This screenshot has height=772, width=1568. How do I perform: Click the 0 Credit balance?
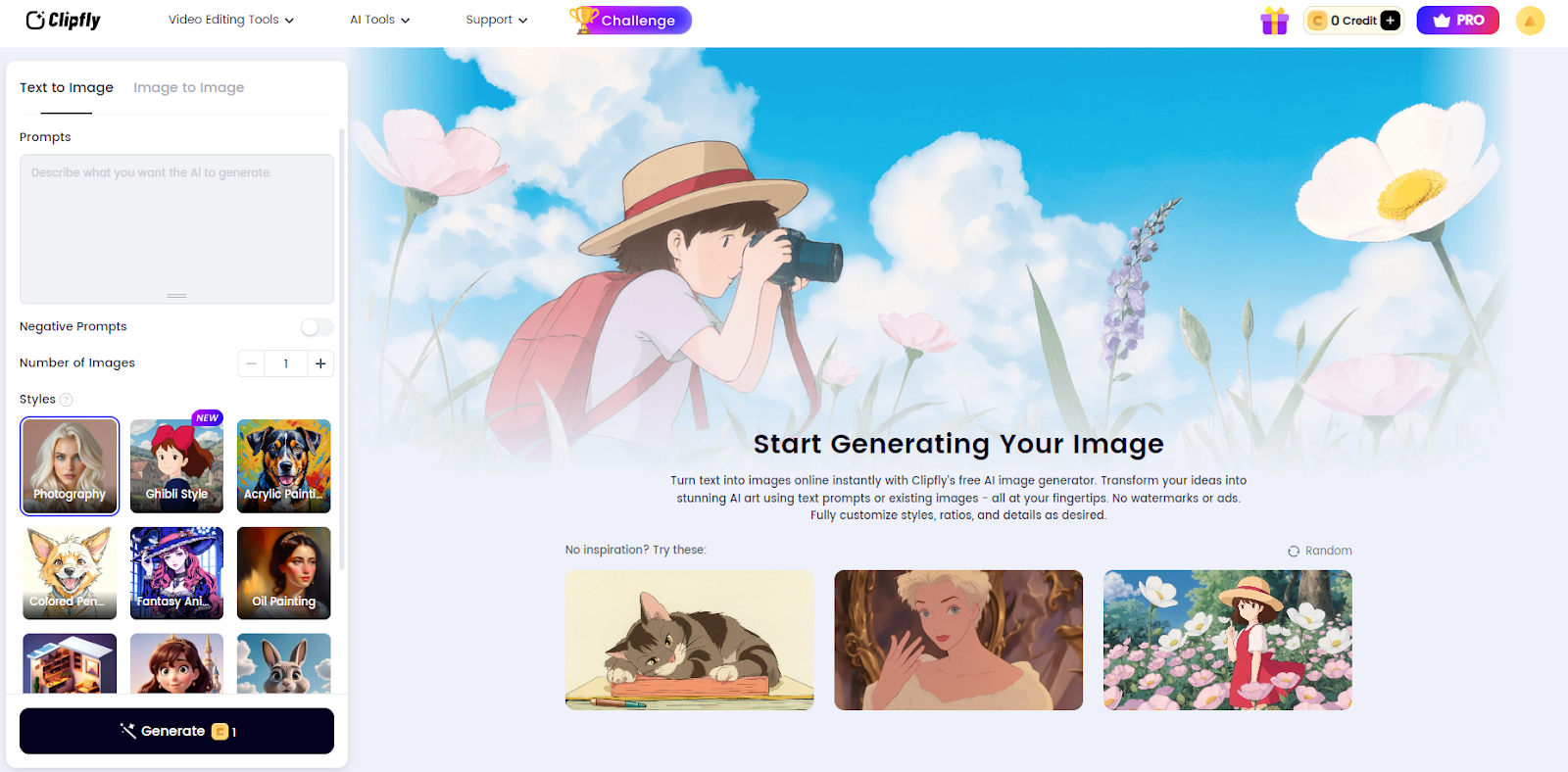pyautogui.click(x=1353, y=21)
